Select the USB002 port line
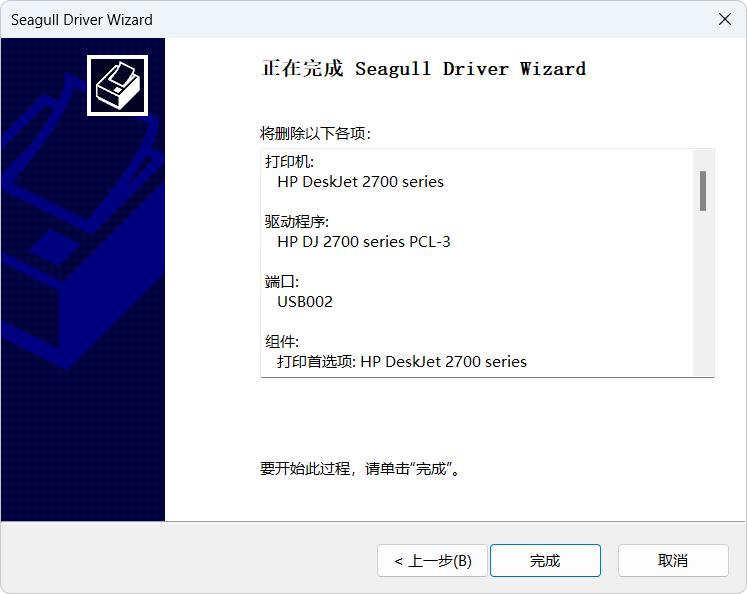This screenshot has width=747, height=594. click(x=305, y=302)
